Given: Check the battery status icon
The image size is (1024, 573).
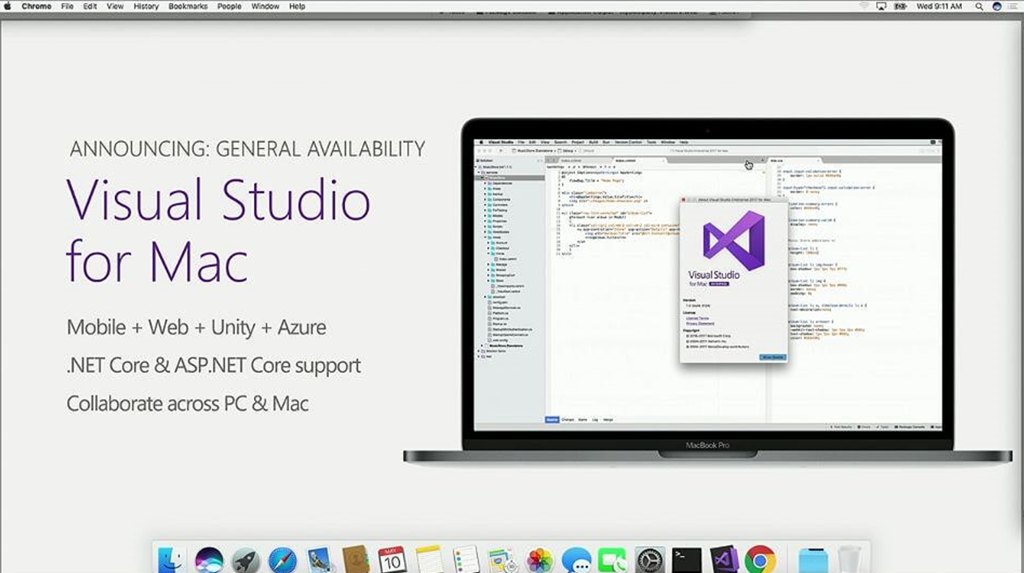Looking at the screenshot, I should (x=900, y=7).
